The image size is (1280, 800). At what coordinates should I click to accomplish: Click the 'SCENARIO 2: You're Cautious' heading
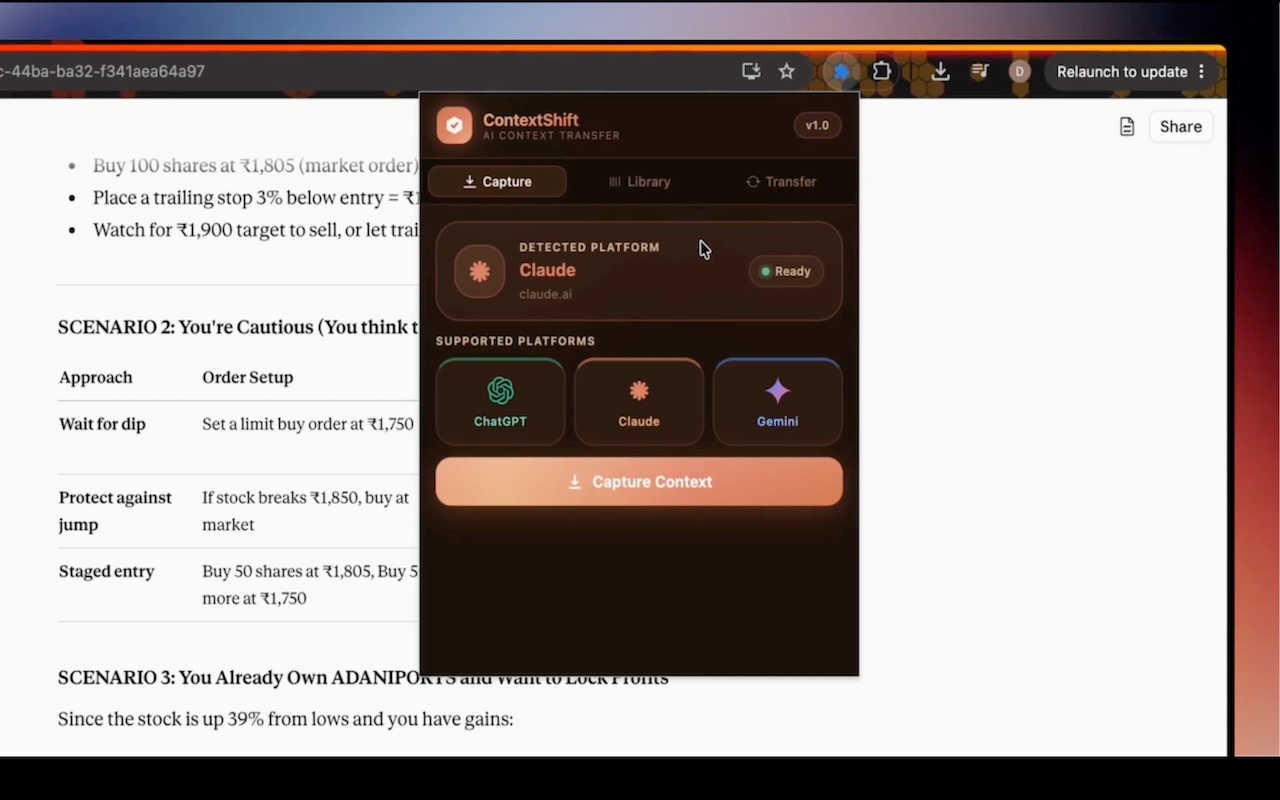(238, 328)
